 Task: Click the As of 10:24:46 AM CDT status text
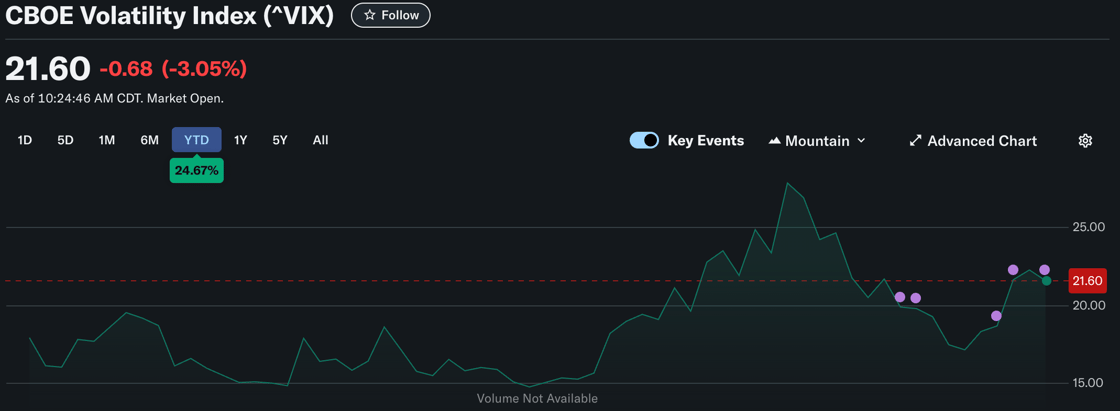(x=114, y=99)
